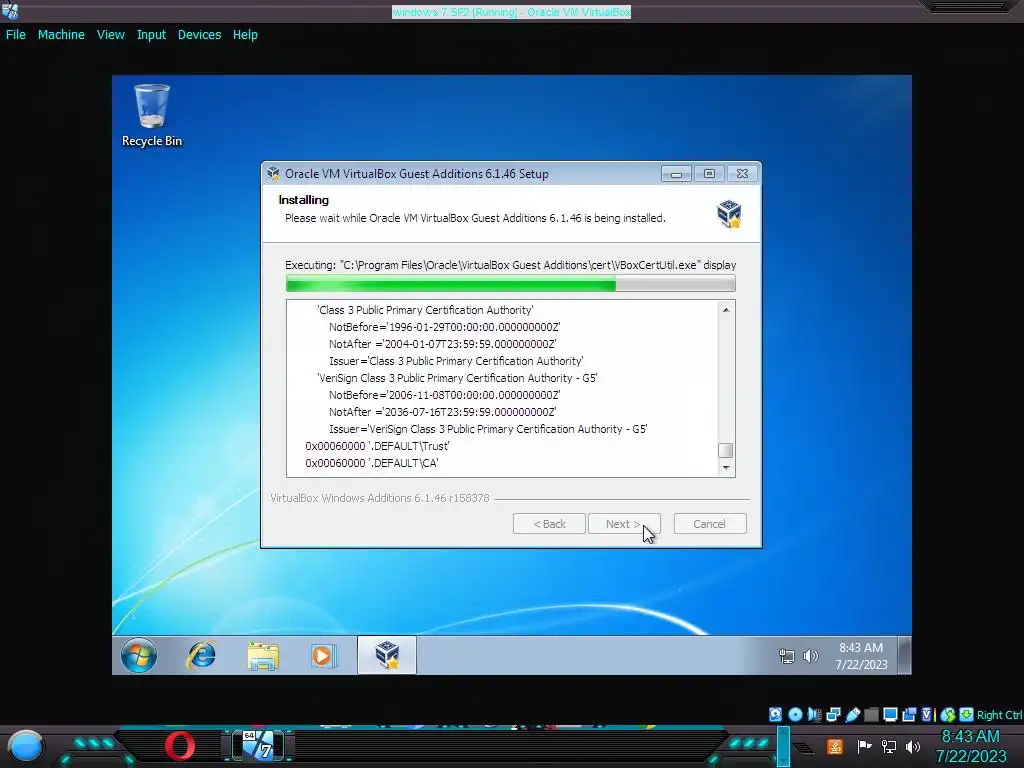Click VirtualBox mouse integration status icon
Image resolution: width=1024 pixels, height=768 pixels.
pos(948,715)
